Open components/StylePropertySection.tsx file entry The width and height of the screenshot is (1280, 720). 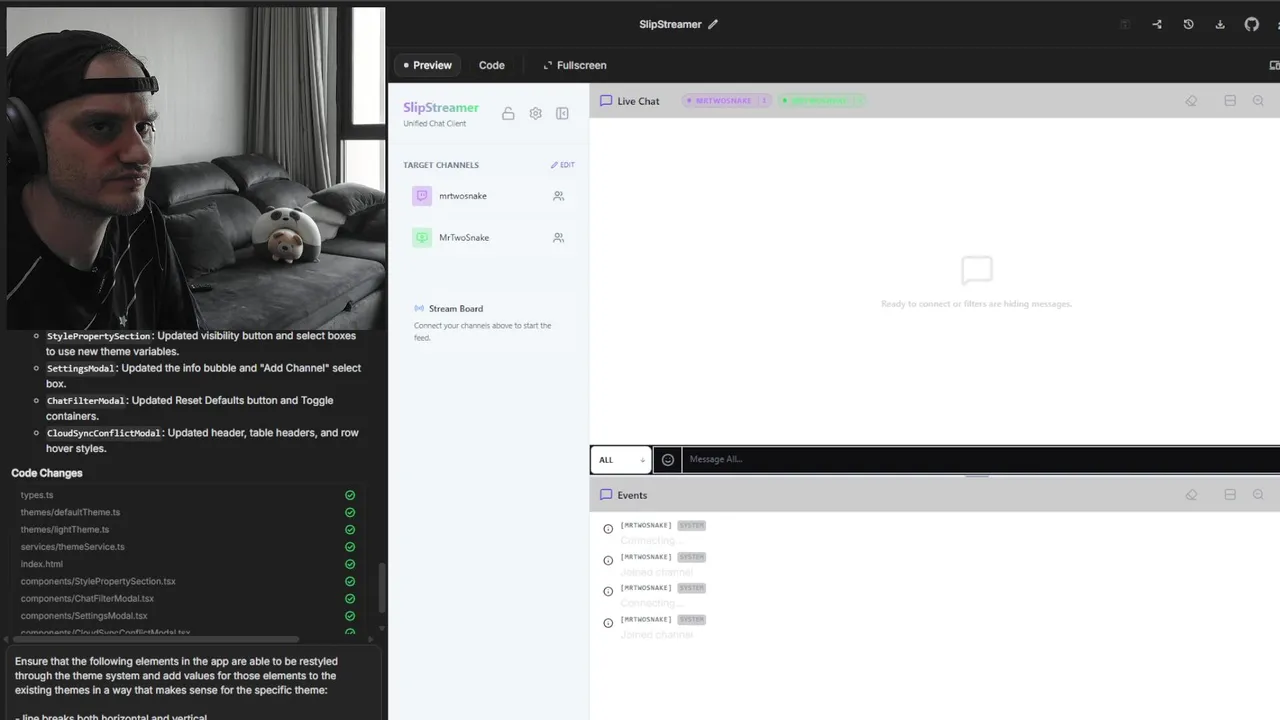[x=98, y=581]
